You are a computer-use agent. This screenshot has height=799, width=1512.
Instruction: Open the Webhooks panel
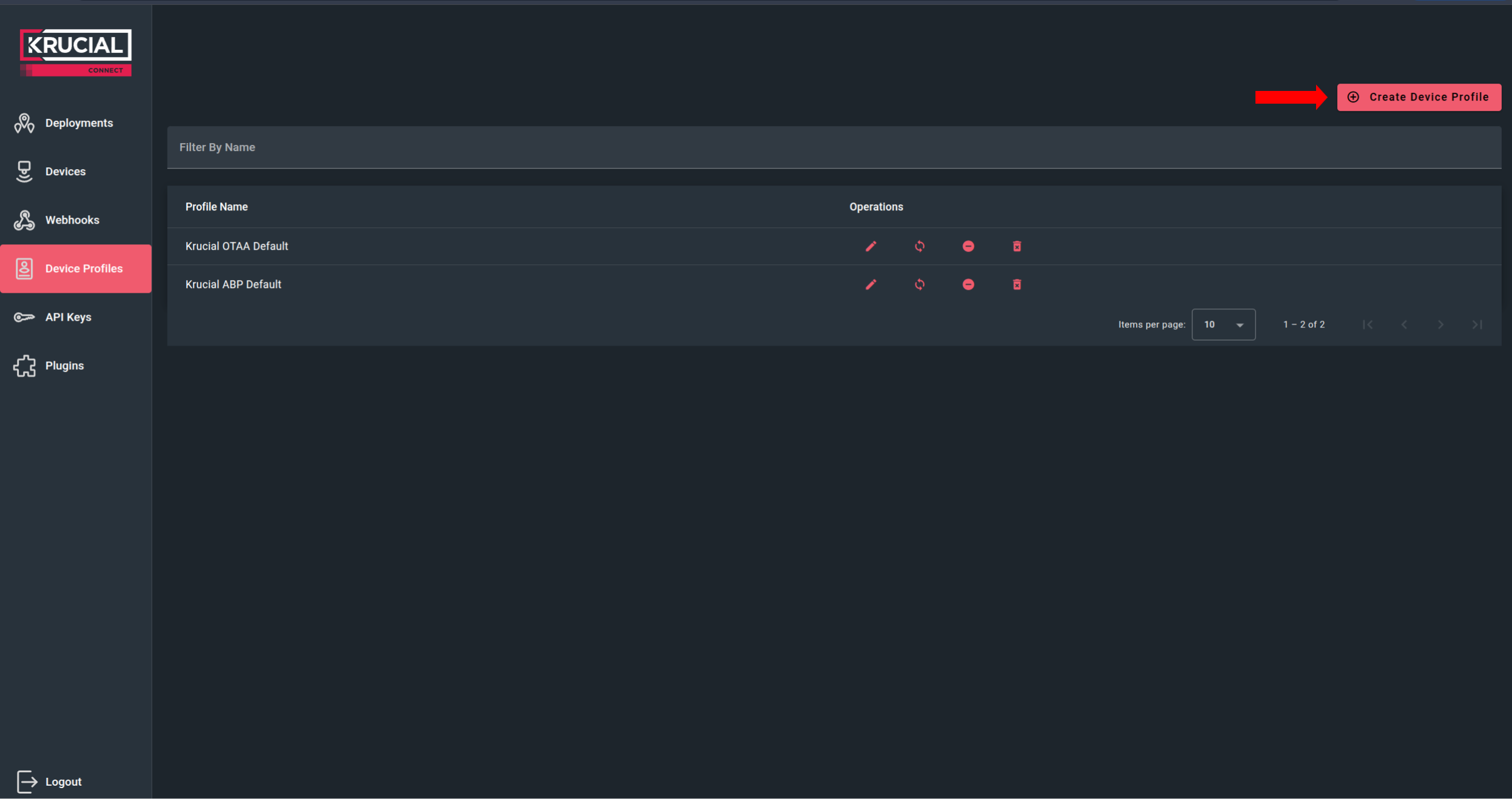pyautogui.click(x=73, y=219)
